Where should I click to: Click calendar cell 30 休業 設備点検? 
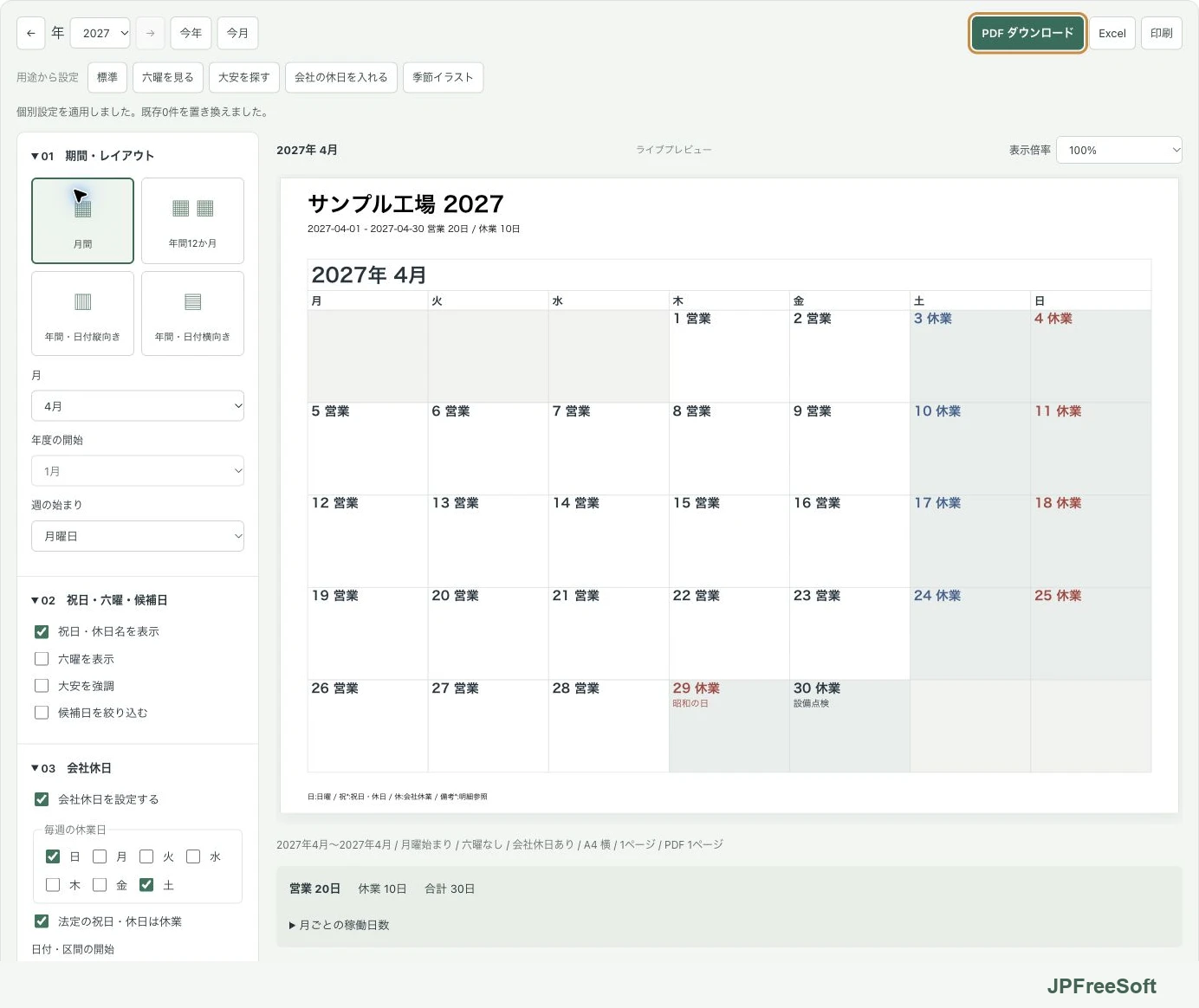pyautogui.click(x=849, y=726)
